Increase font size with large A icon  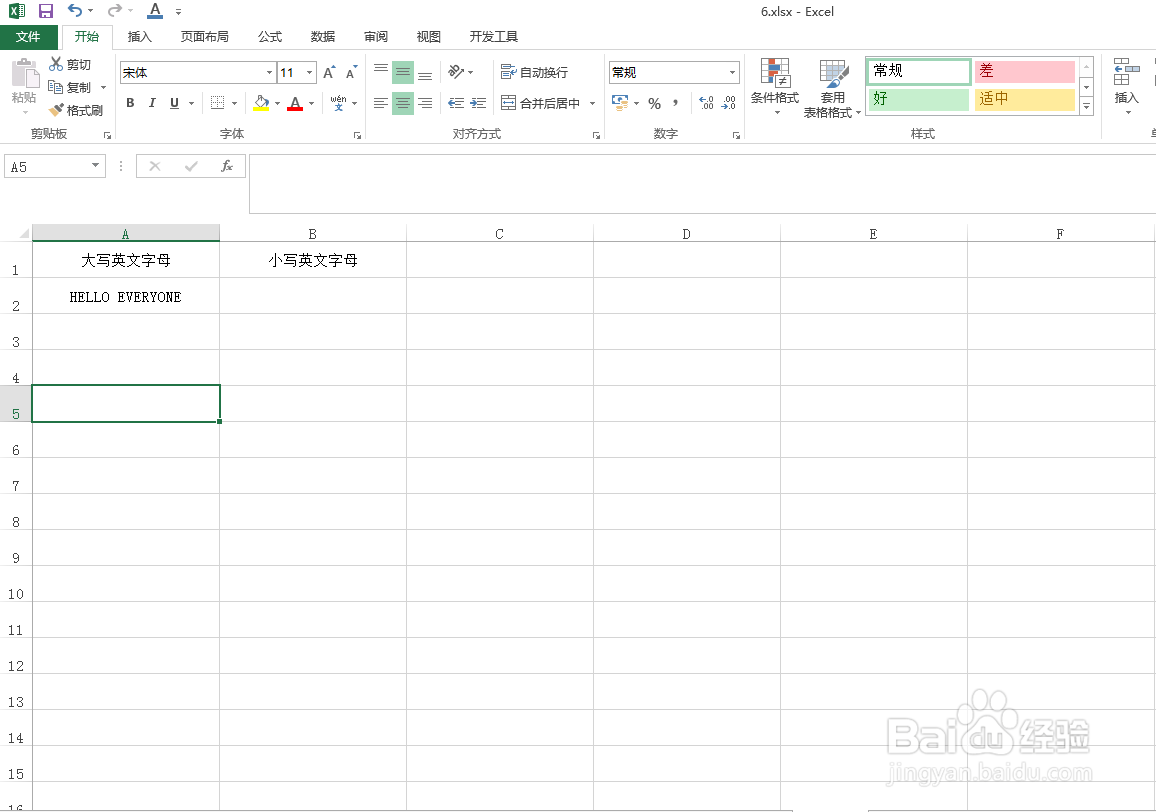[329, 72]
